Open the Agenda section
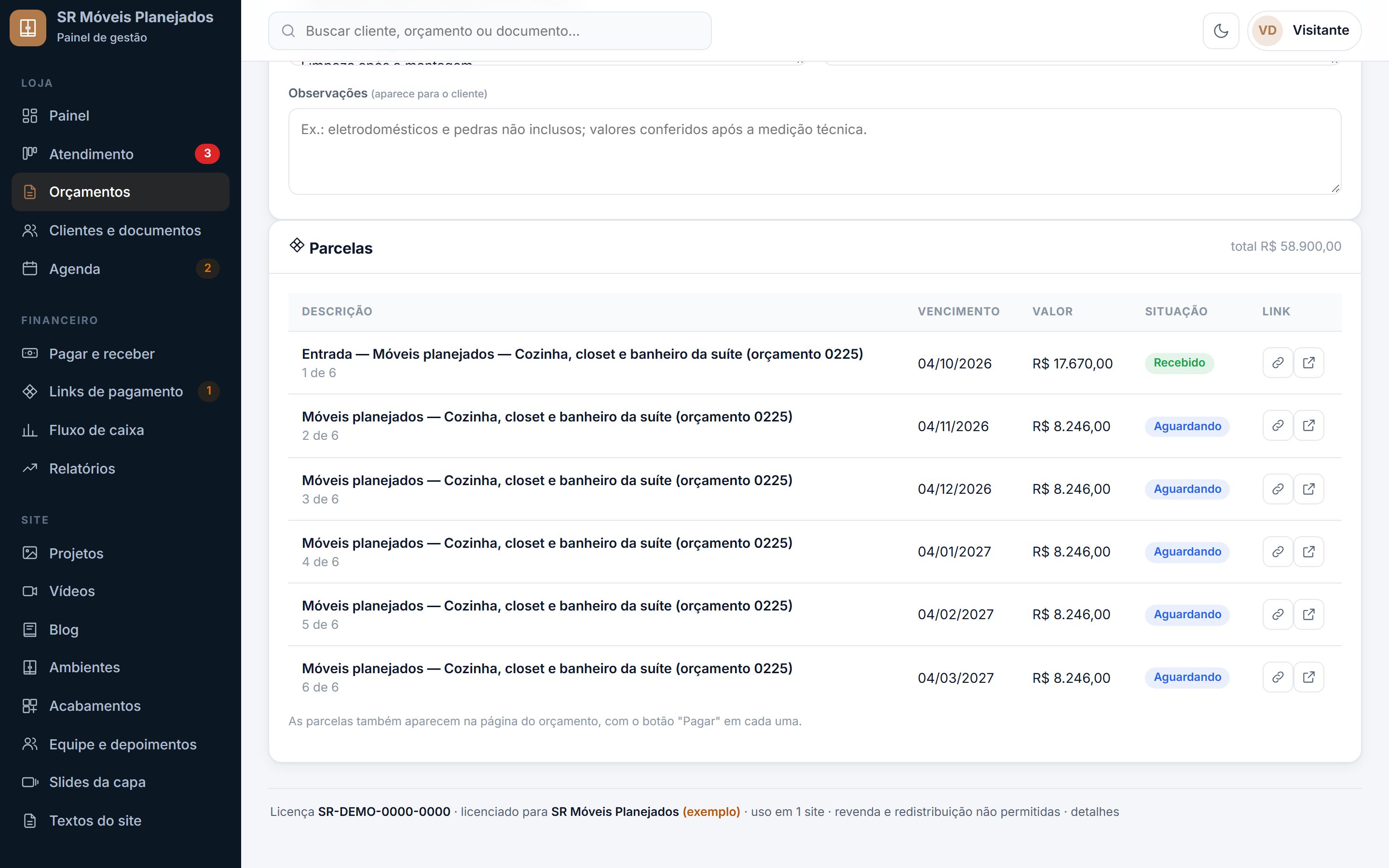 121,269
